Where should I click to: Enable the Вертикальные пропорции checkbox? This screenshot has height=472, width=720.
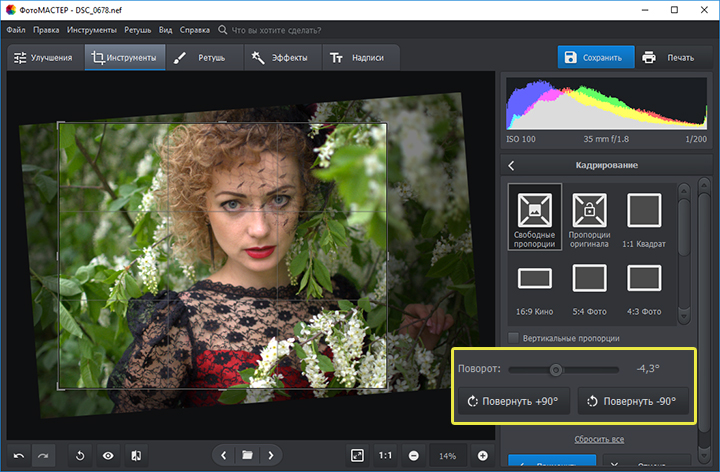pyautogui.click(x=514, y=337)
